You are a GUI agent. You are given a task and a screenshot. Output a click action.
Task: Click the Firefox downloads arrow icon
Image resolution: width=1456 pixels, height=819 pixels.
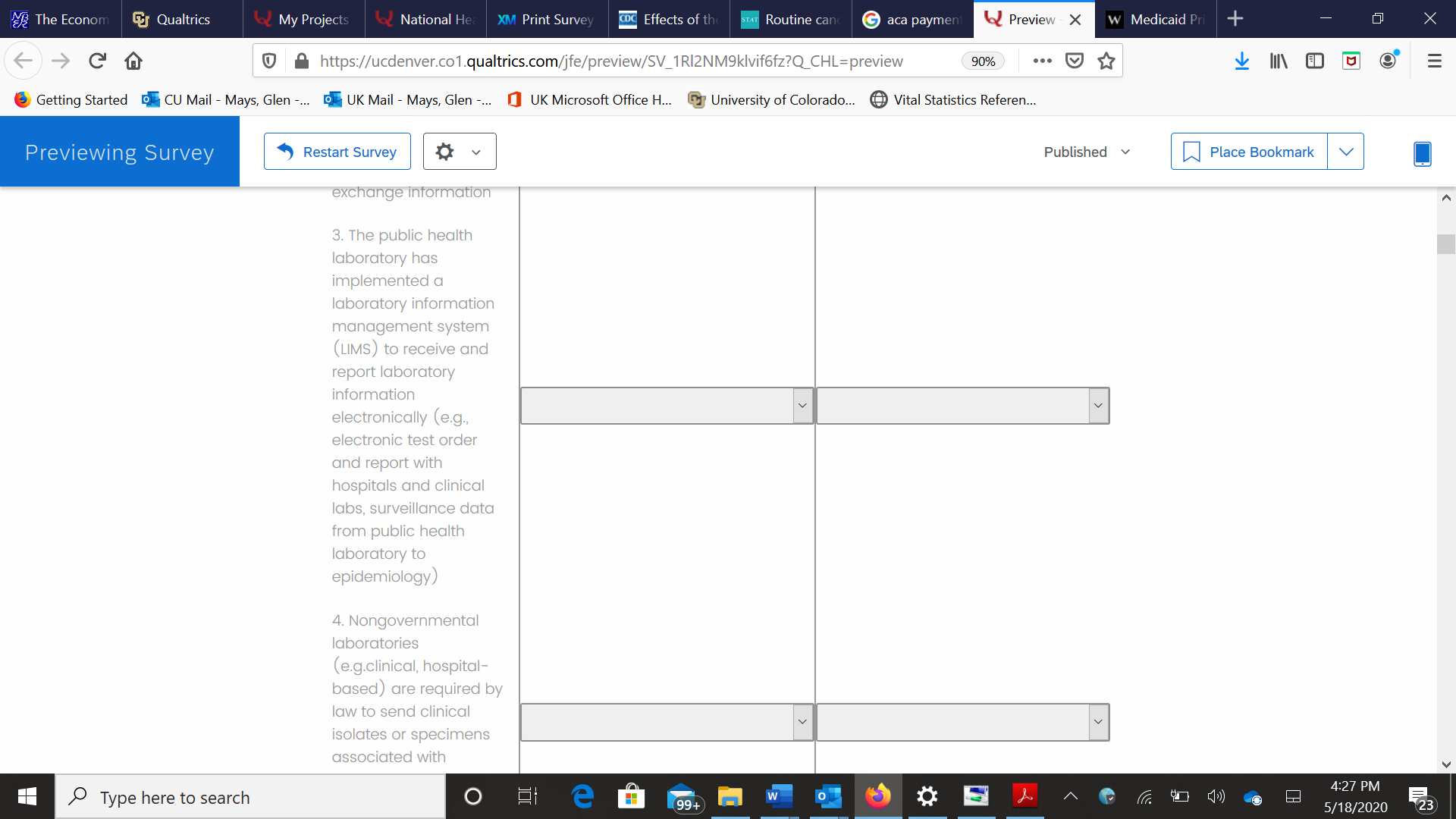[x=1241, y=61]
